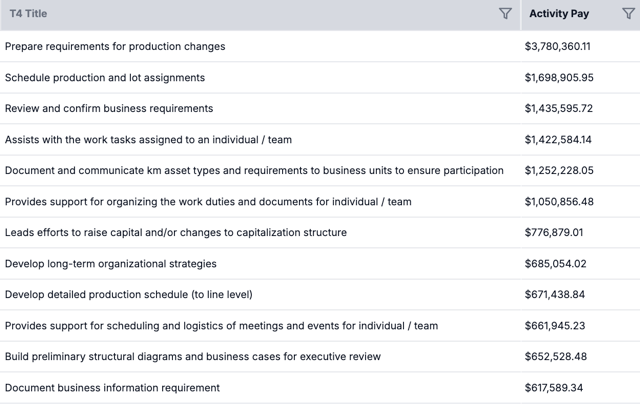Sort by the T4 Title header

(28, 14)
